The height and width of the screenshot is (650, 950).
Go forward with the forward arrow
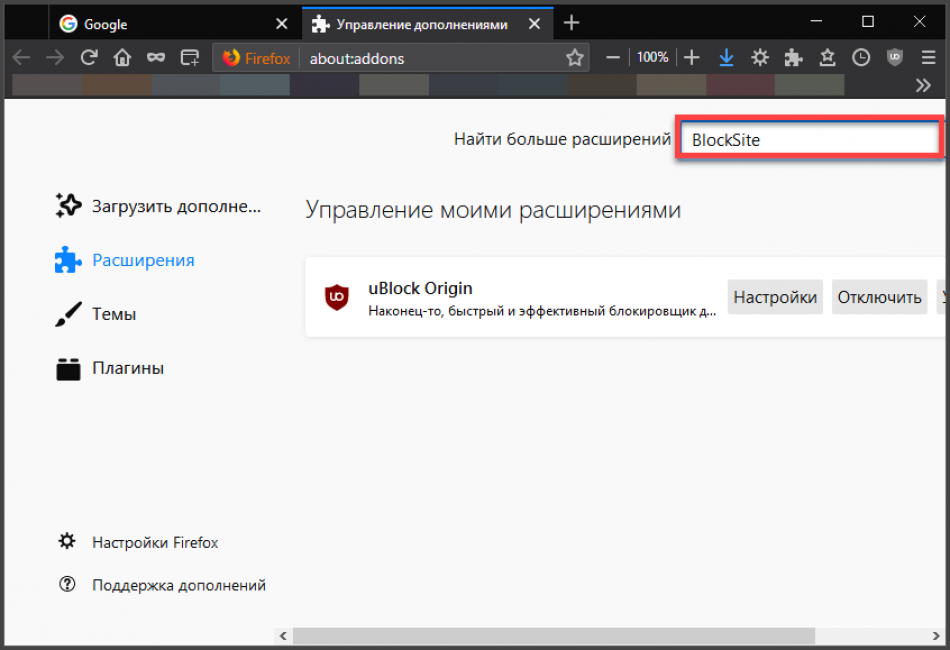click(55, 58)
